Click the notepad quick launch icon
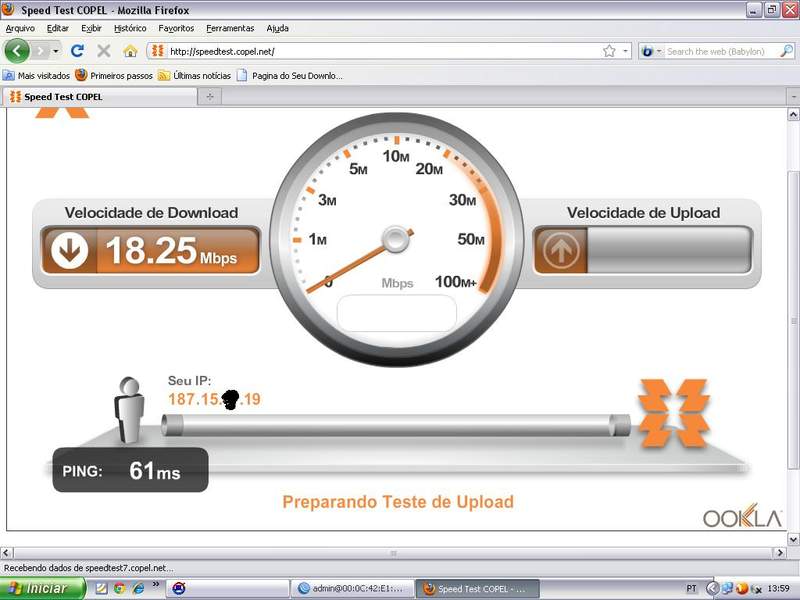The width and height of the screenshot is (800, 600). click(x=102, y=589)
